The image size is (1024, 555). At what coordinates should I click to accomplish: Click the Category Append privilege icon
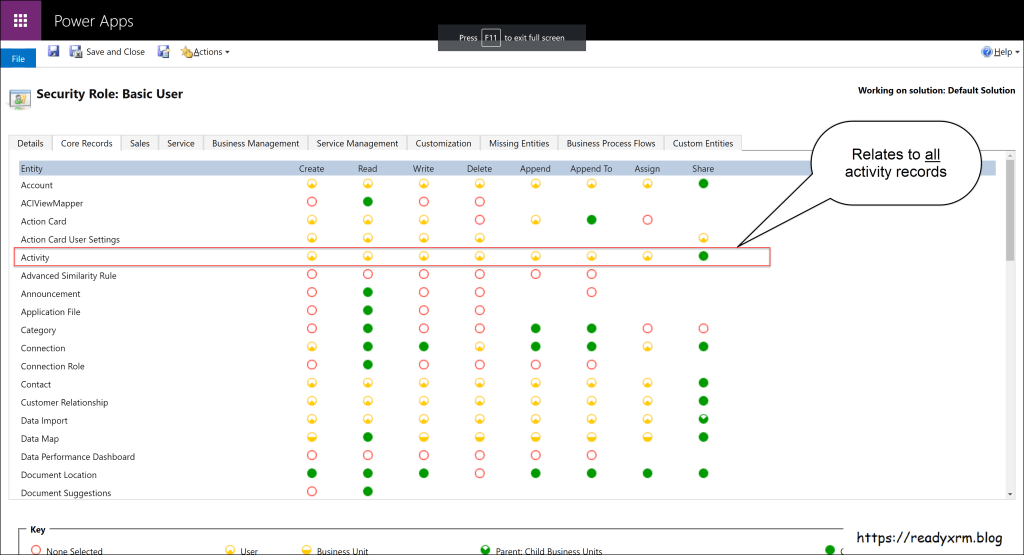click(535, 329)
